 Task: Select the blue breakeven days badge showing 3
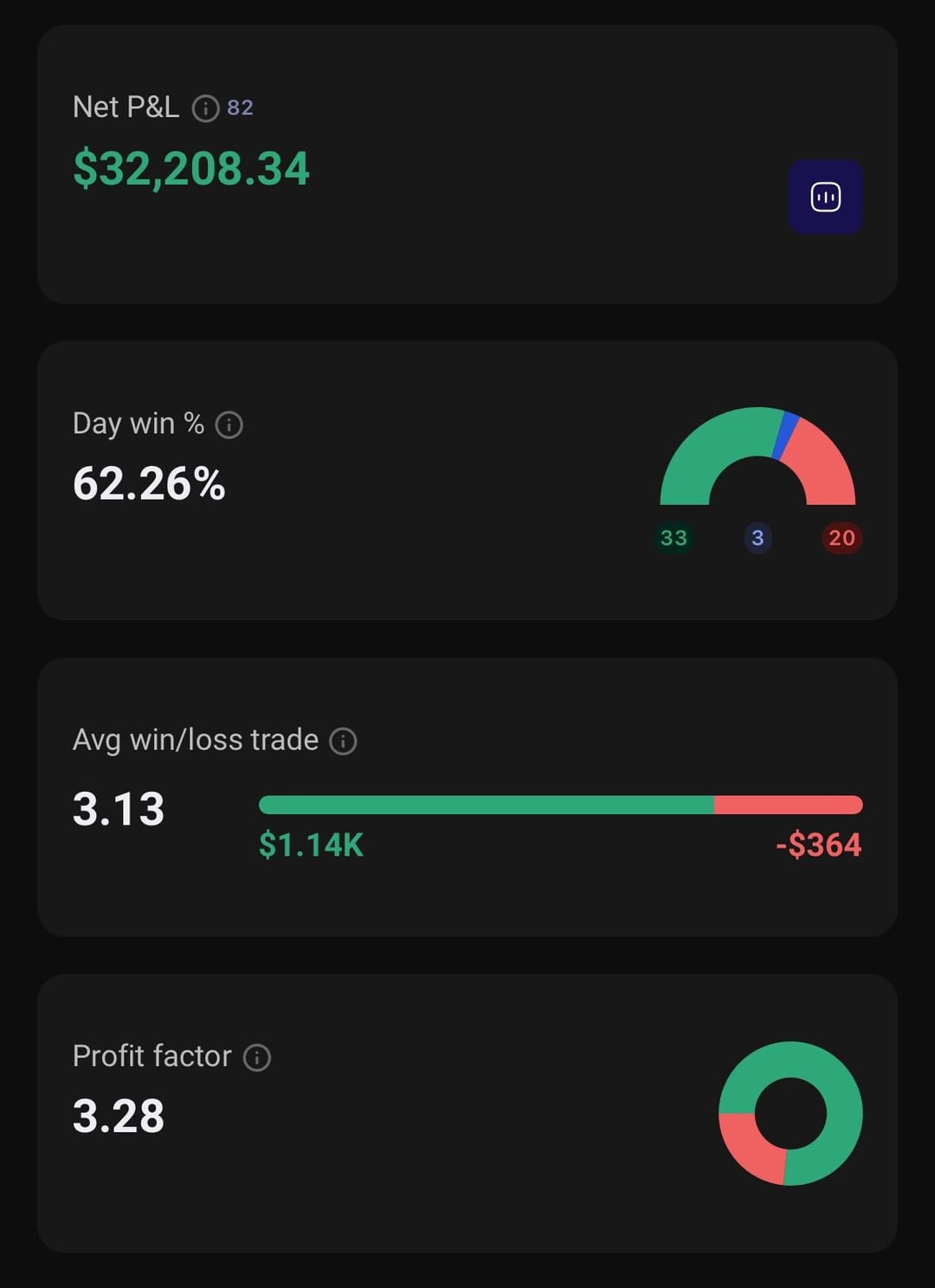coord(758,538)
